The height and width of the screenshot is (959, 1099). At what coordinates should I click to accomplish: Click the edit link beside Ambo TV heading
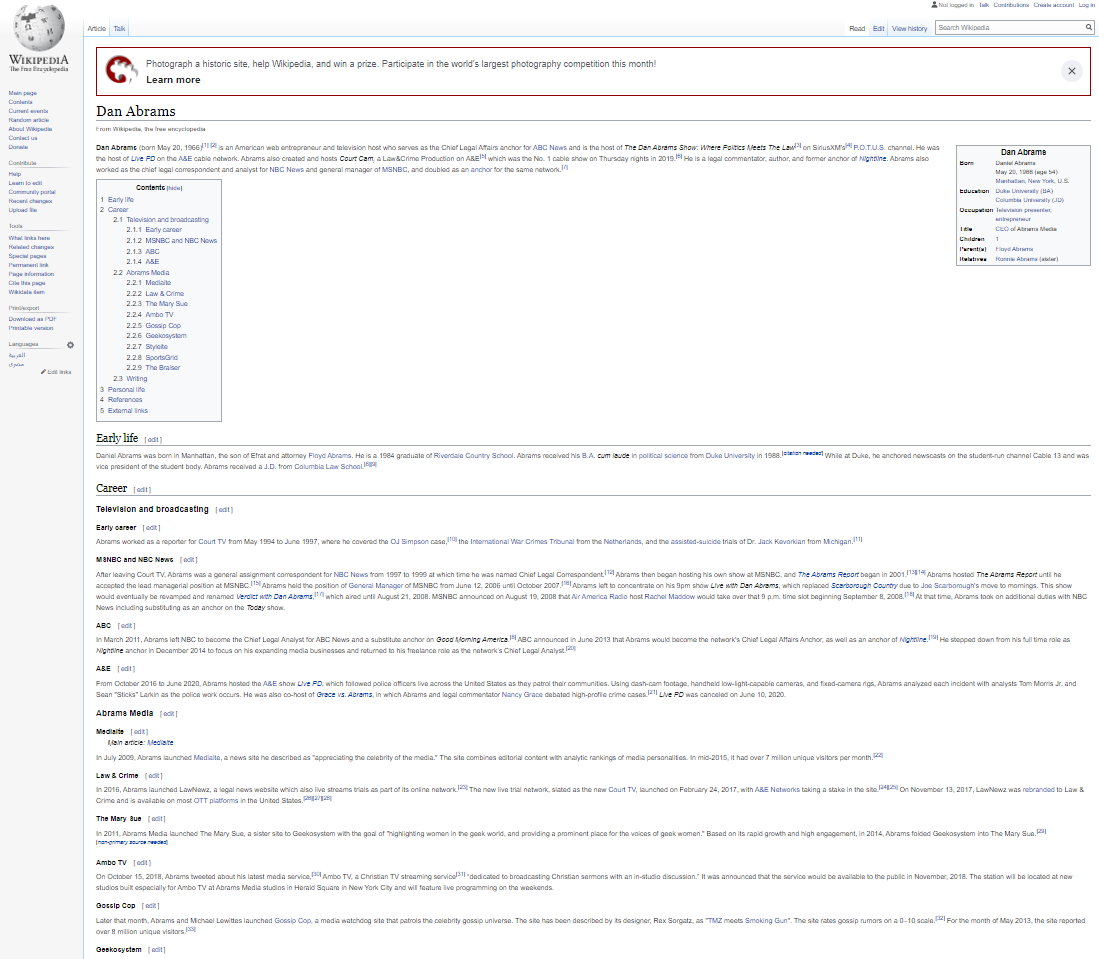(142, 863)
